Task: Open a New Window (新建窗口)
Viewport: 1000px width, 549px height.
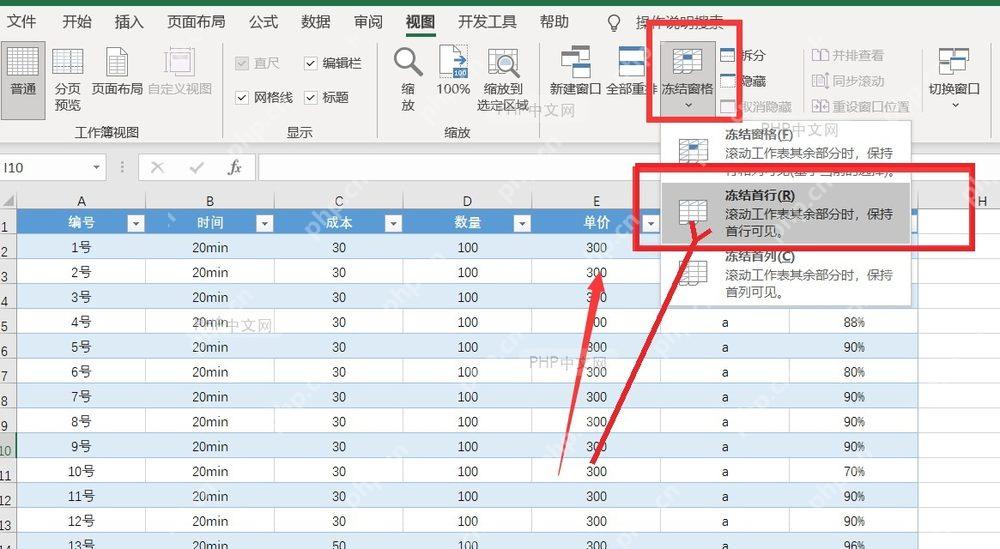Action: pos(575,71)
